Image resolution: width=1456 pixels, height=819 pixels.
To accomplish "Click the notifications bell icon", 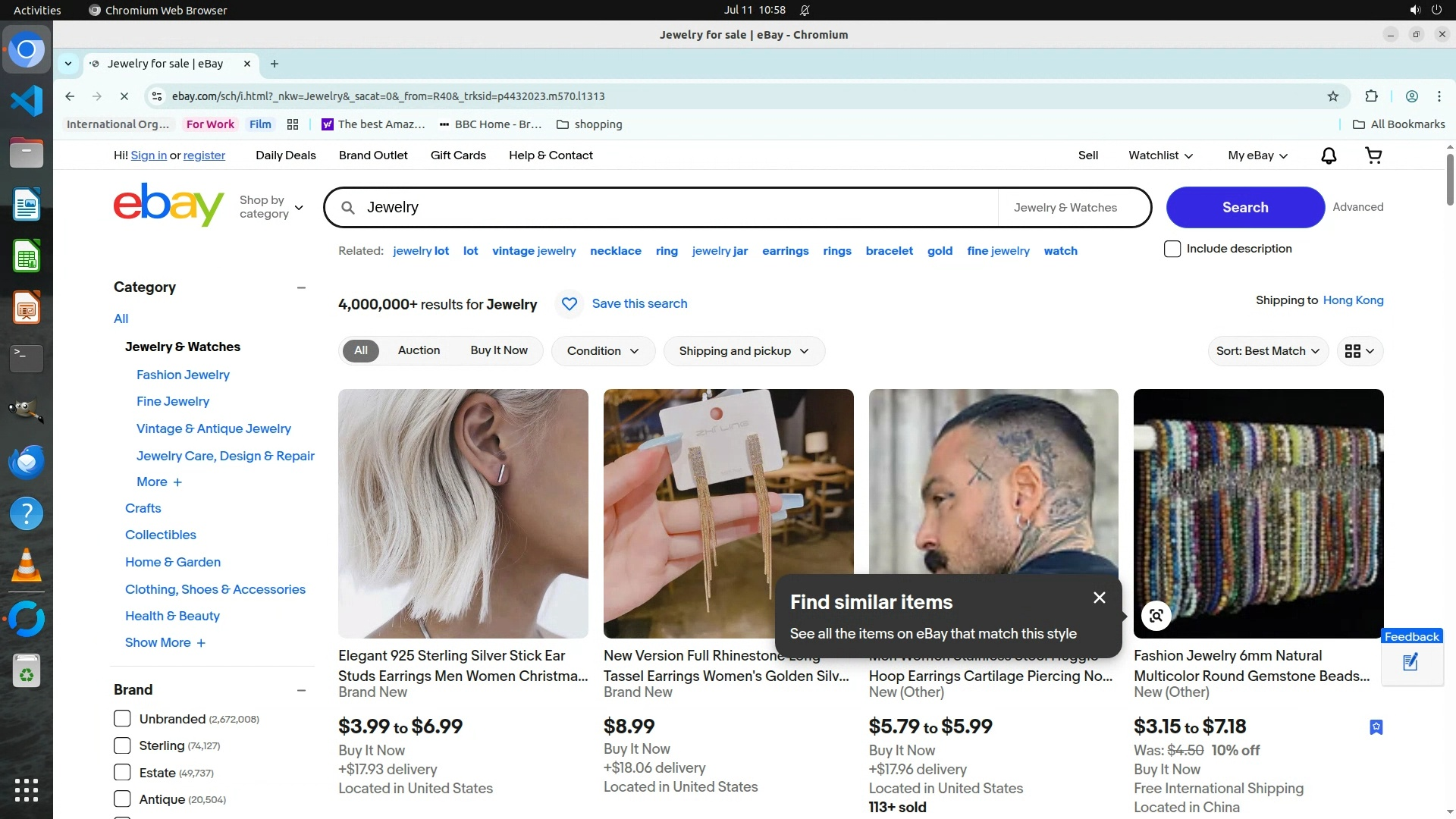I will pos(1329,155).
